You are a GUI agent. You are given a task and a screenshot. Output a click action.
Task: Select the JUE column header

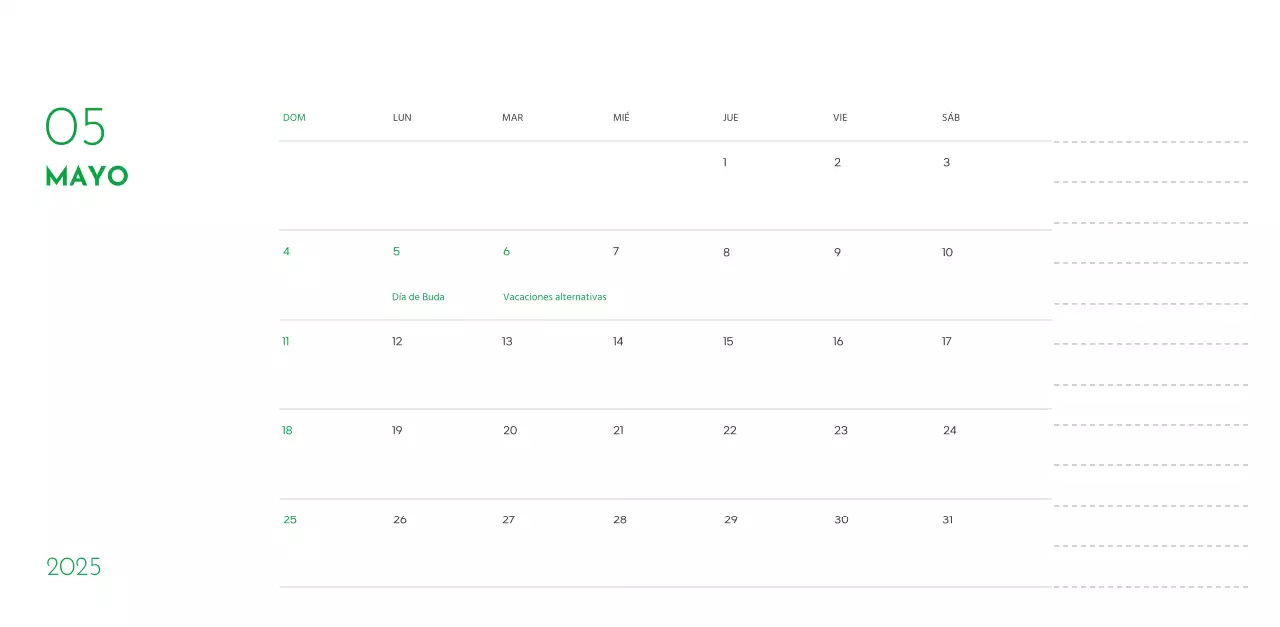point(730,117)
